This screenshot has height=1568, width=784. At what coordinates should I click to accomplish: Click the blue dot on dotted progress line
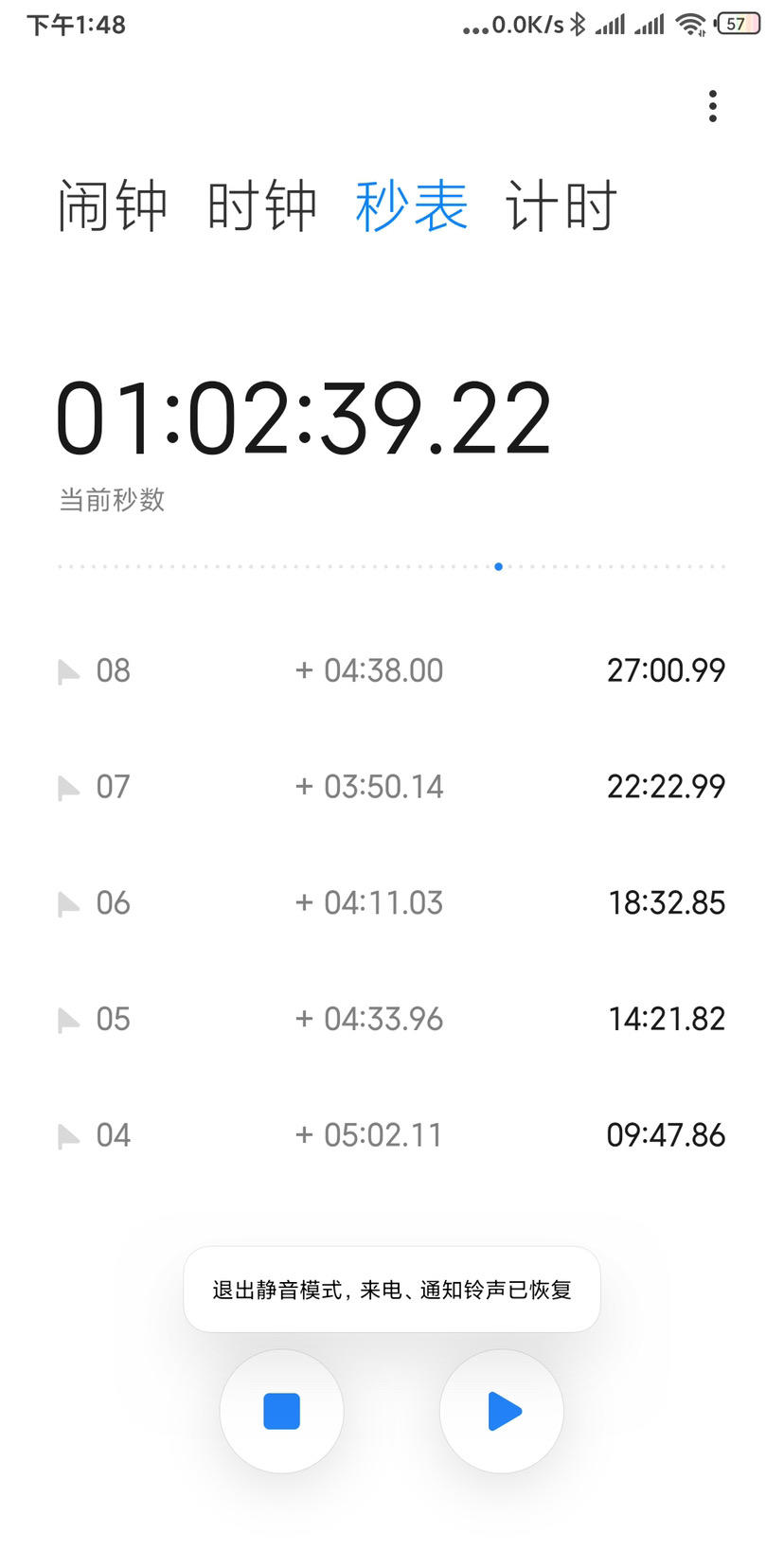498,566
